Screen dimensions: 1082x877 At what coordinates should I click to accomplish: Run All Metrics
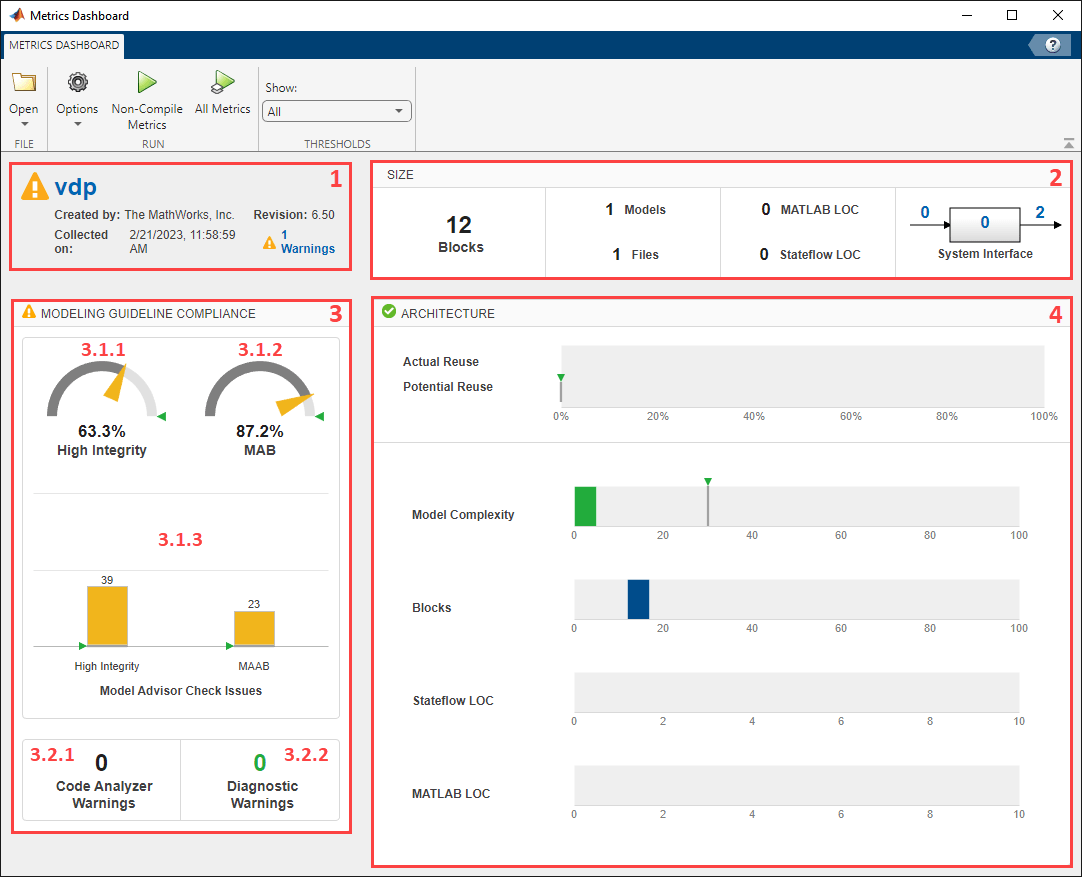(x=222, y=84)
